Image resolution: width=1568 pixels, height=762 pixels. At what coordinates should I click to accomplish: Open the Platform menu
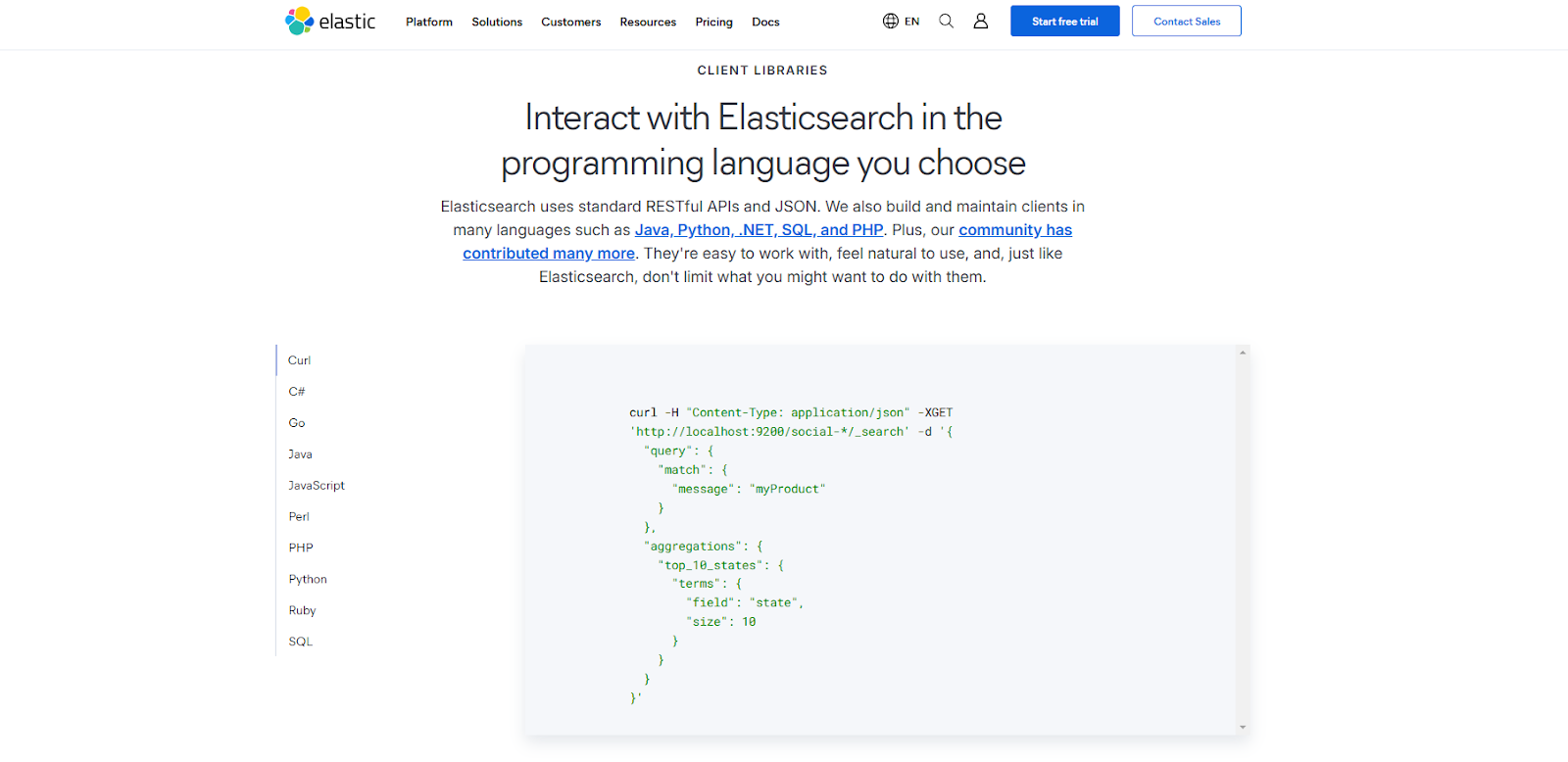(x=429, y=22)
